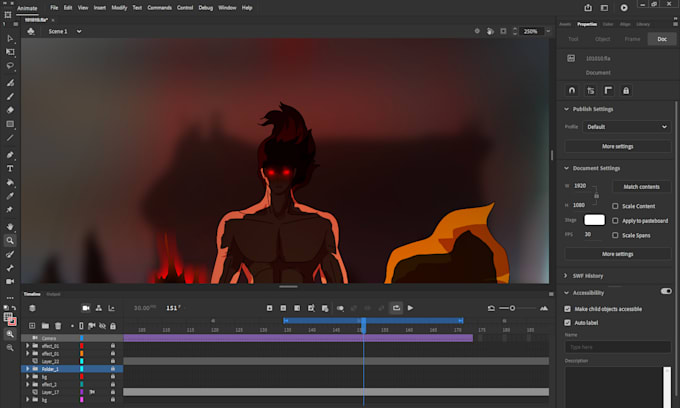The height and width of the screenshot is (408, 680).
Task: Expand the effect_2 layer folder
Action: click(28, 384)
